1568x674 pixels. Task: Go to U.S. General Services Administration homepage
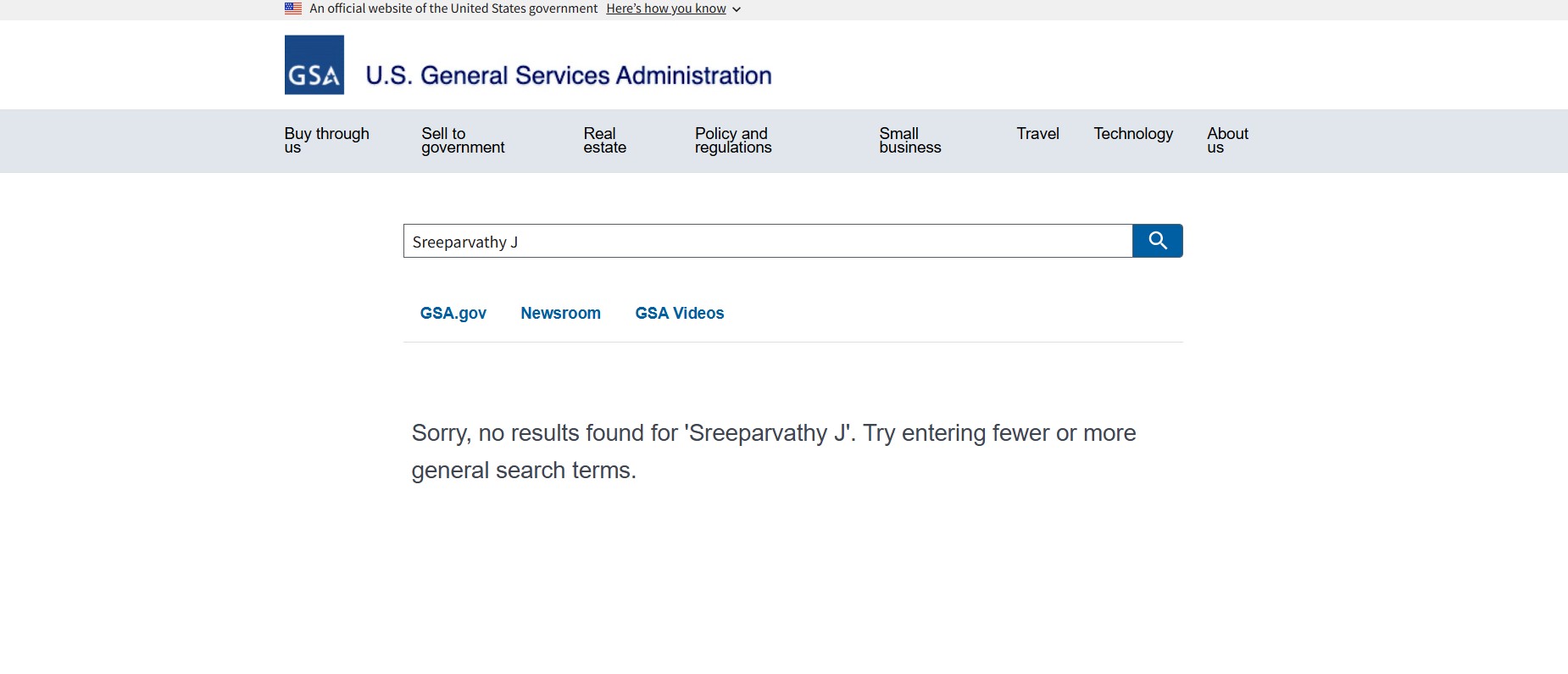[569, 75]
